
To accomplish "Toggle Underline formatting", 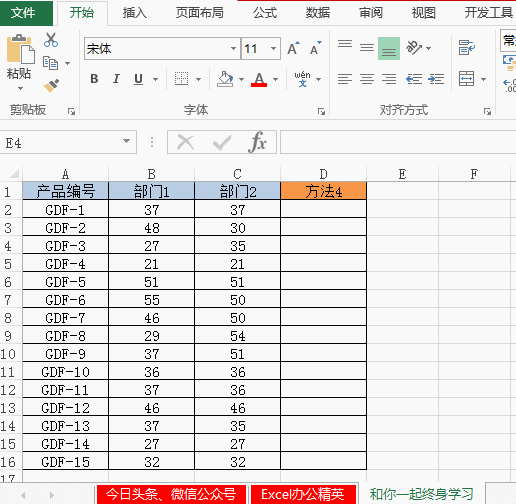I will (139, 79).
